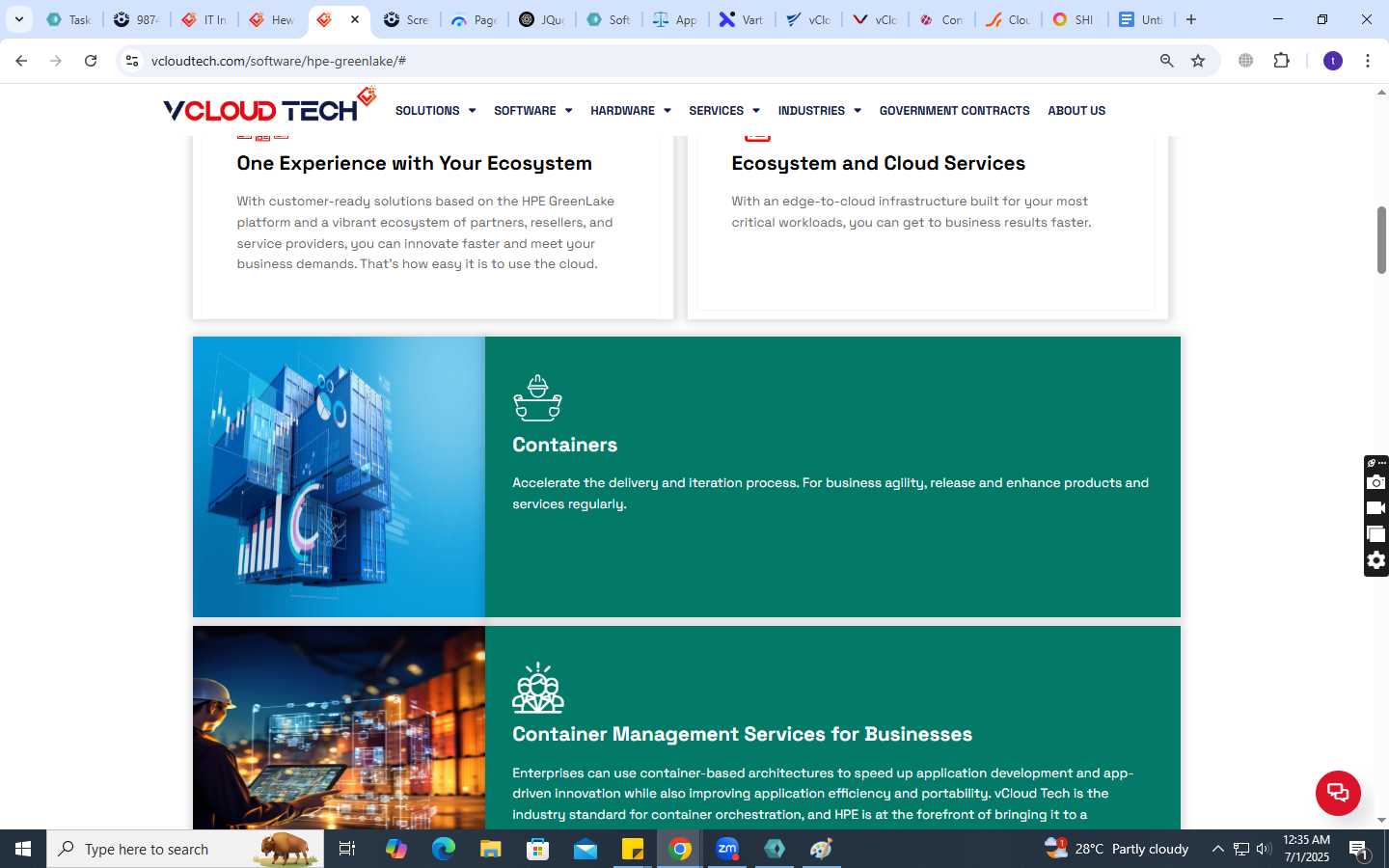Open the Extensions puzzle icon

1281,61
